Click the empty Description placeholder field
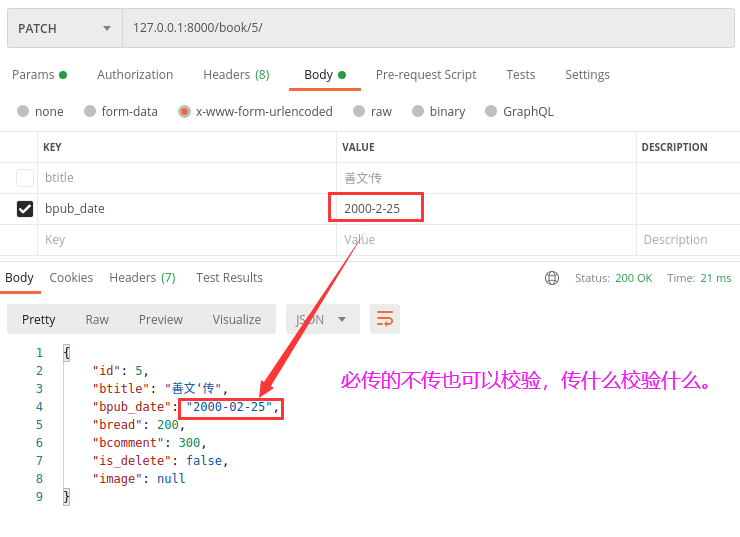 [x=688, y=240]
